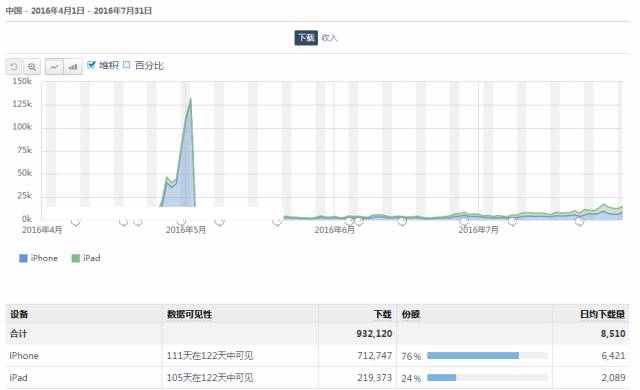This screenshot has width=640, height=390.
Task: Click iPad daily average 2,089
Action: point(613,378)
